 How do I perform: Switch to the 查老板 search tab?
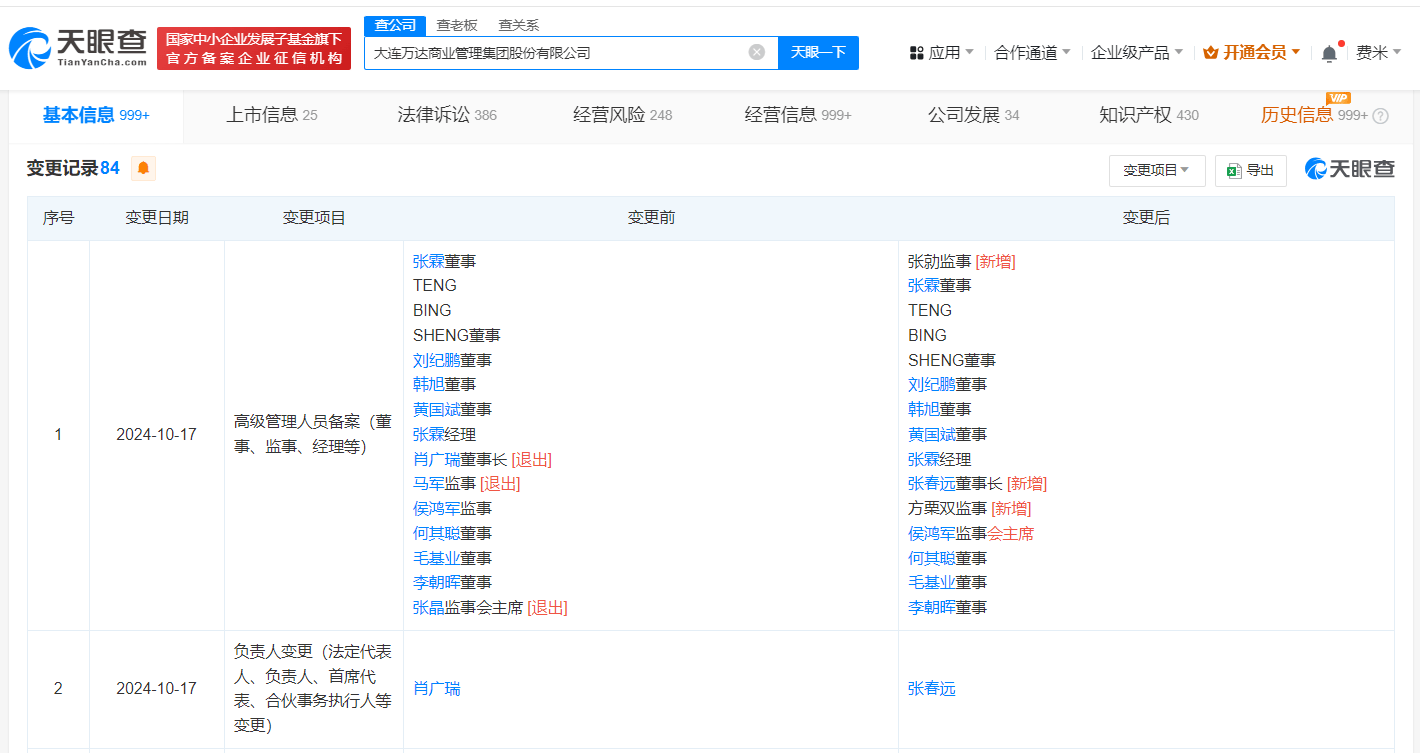point(457,25)
